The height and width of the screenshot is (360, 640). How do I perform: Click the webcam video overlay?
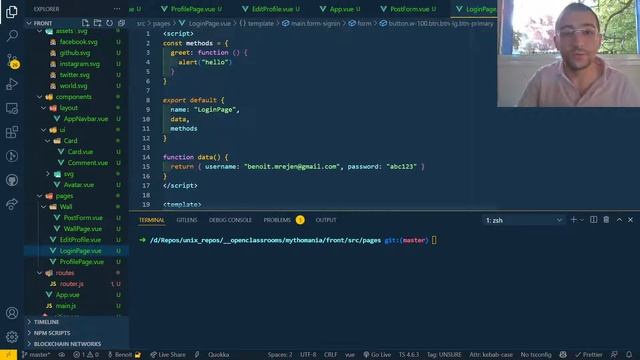(569, 53)
